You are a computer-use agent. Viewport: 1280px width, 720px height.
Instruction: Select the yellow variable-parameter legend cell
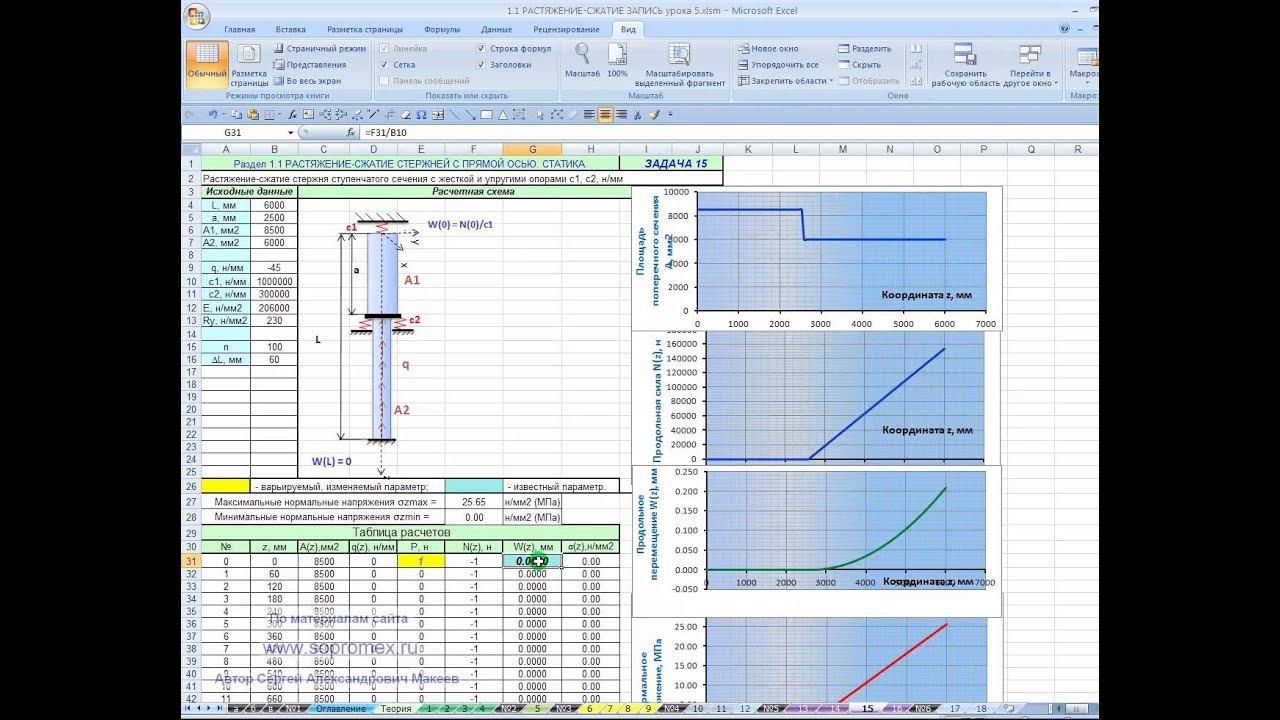tap(224, 486)
